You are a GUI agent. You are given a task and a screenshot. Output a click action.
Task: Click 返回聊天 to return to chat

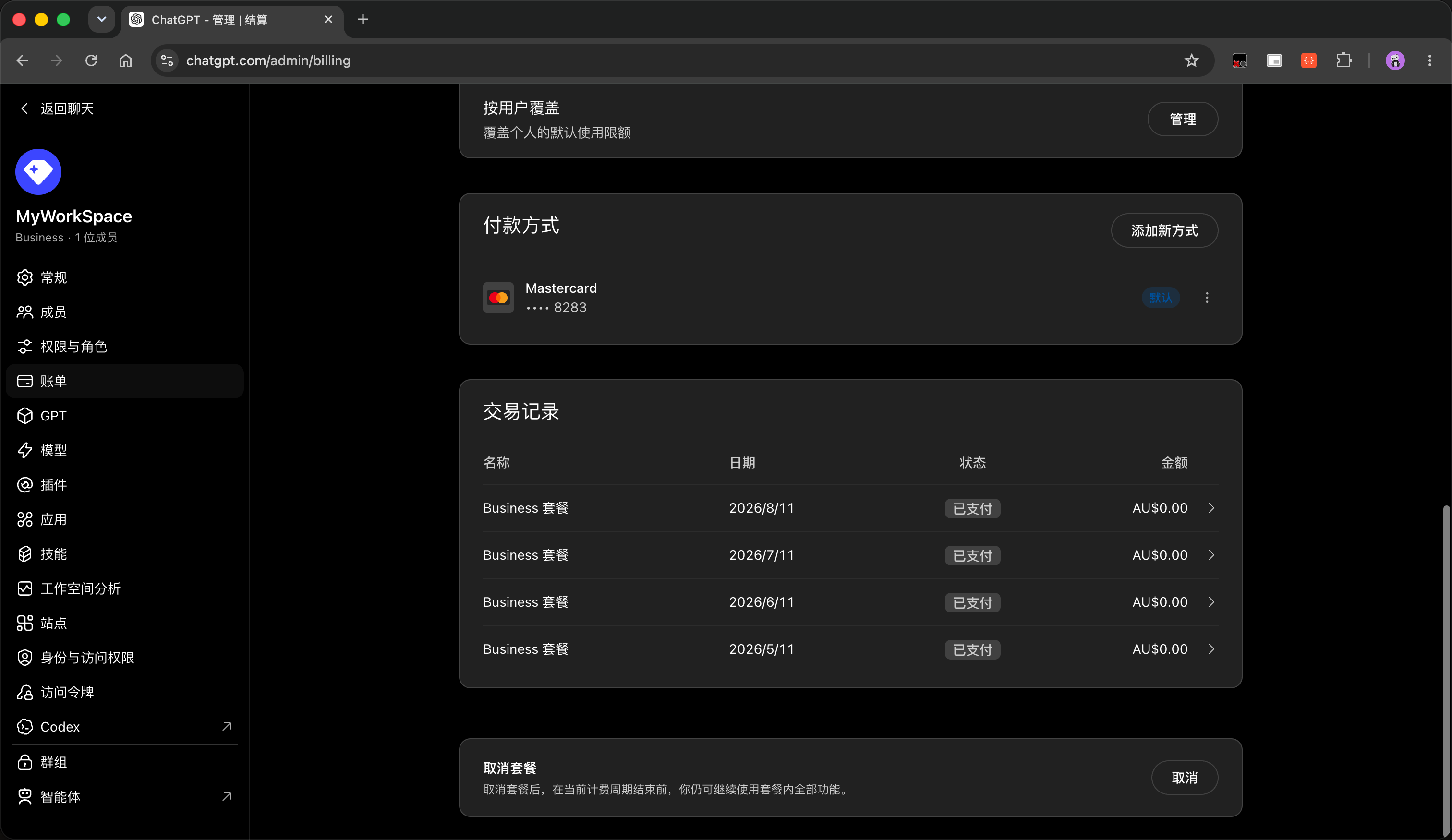tap(57, 109)
